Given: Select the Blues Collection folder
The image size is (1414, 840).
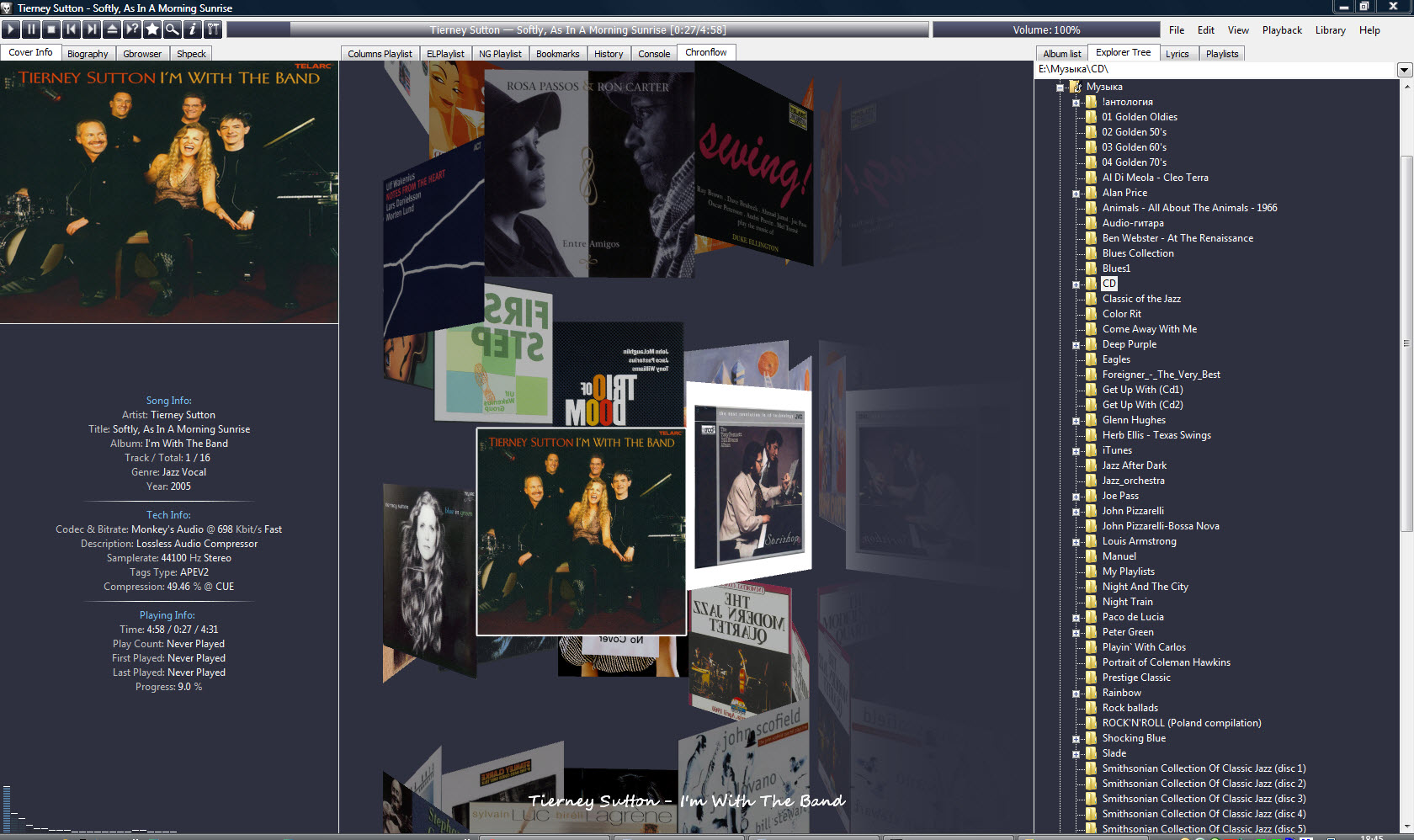Looking at the screenshot, I should 1137,253.
